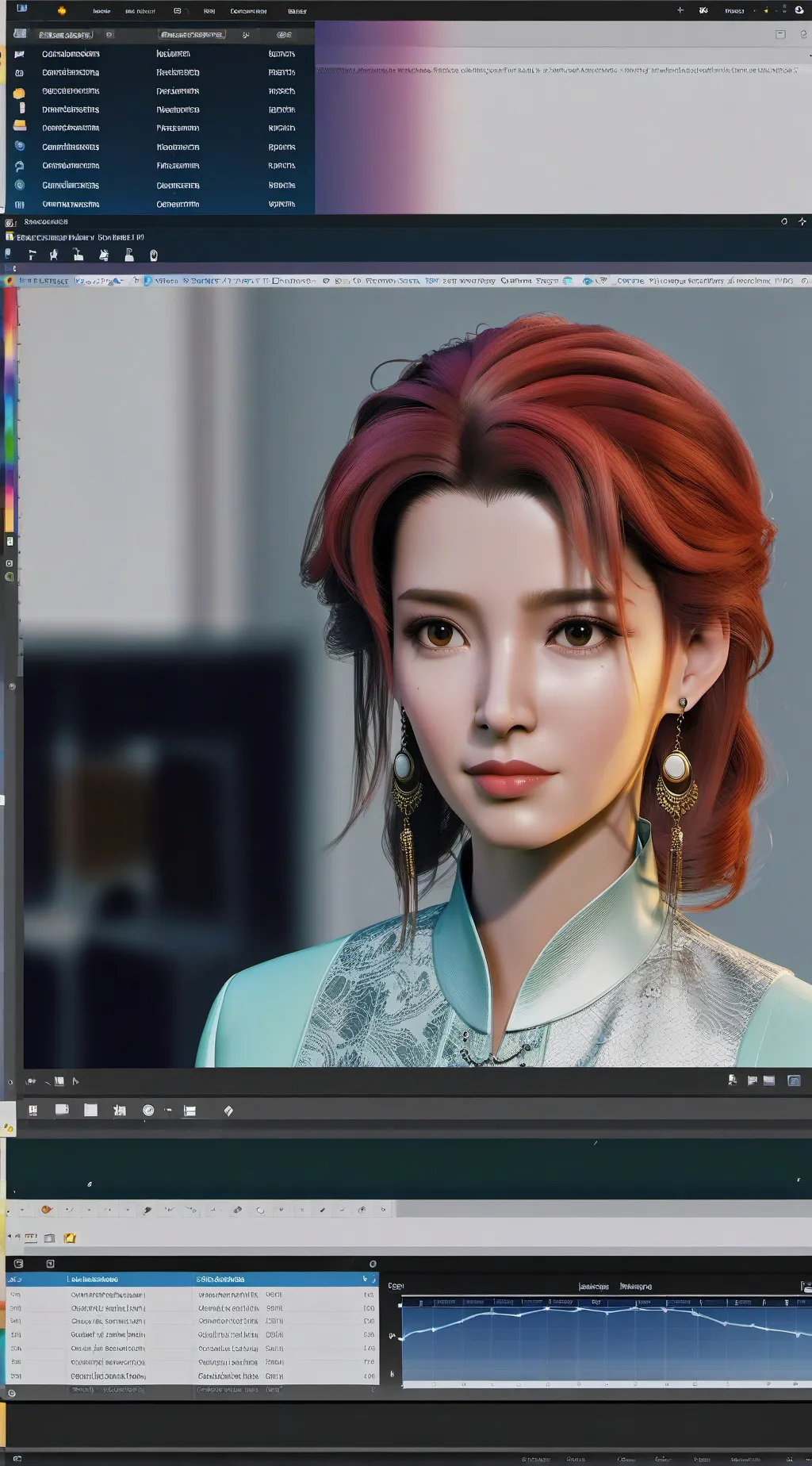The width and height of the screenshot is (812, 1466).
Task: Click the leftmost keyframe point on the graph curve
Action: click(401, 1338)
